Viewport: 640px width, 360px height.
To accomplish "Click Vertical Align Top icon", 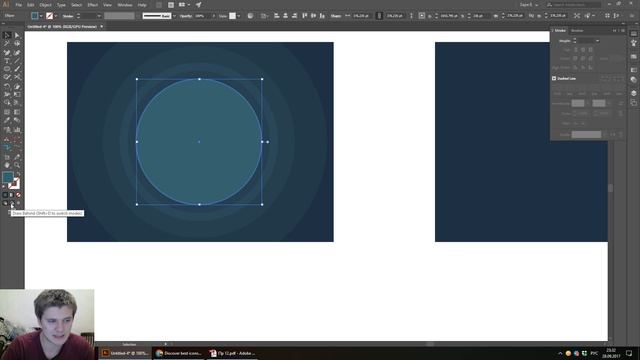I will 304,16.
